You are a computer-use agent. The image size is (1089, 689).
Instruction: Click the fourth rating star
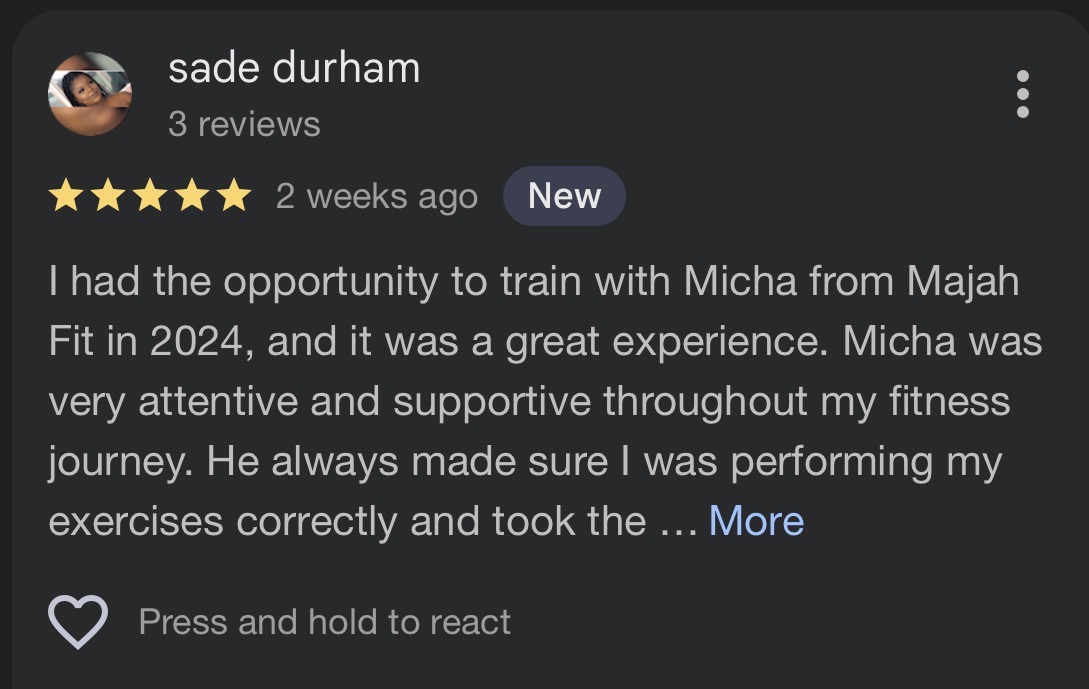(194, 196)
